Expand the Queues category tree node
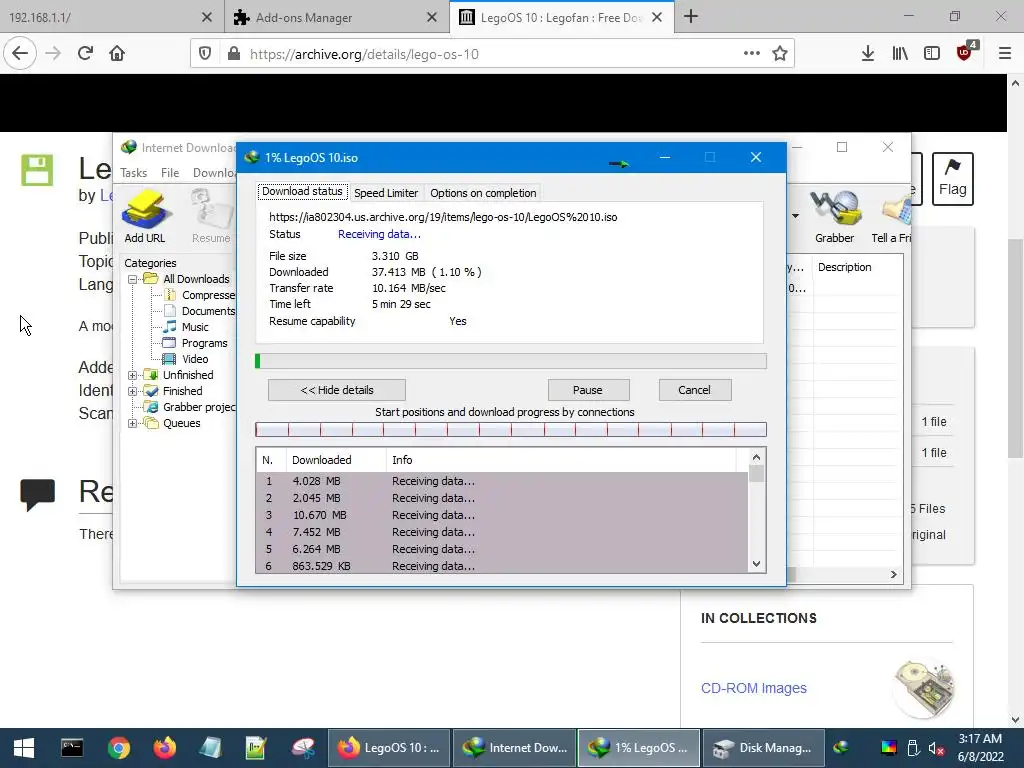1024x768 pixels. (x=133, y=424)
